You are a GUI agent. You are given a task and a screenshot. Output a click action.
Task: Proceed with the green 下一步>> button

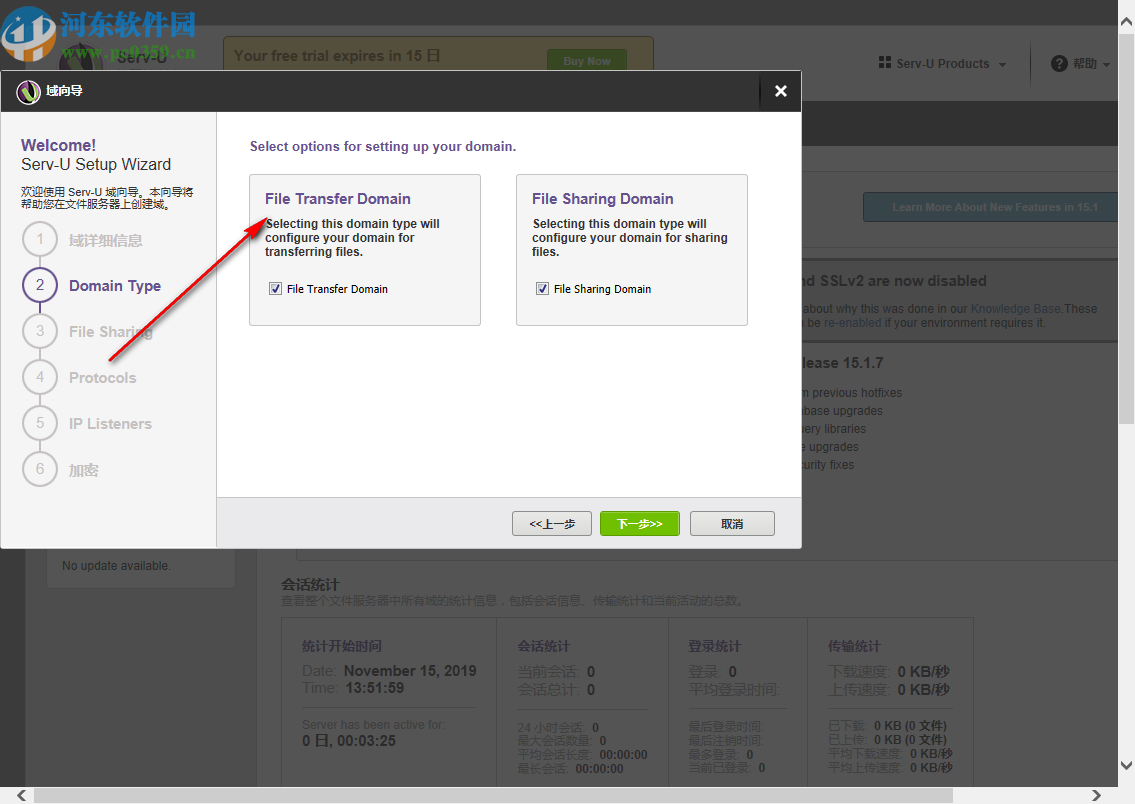click(x=640, y=524)
